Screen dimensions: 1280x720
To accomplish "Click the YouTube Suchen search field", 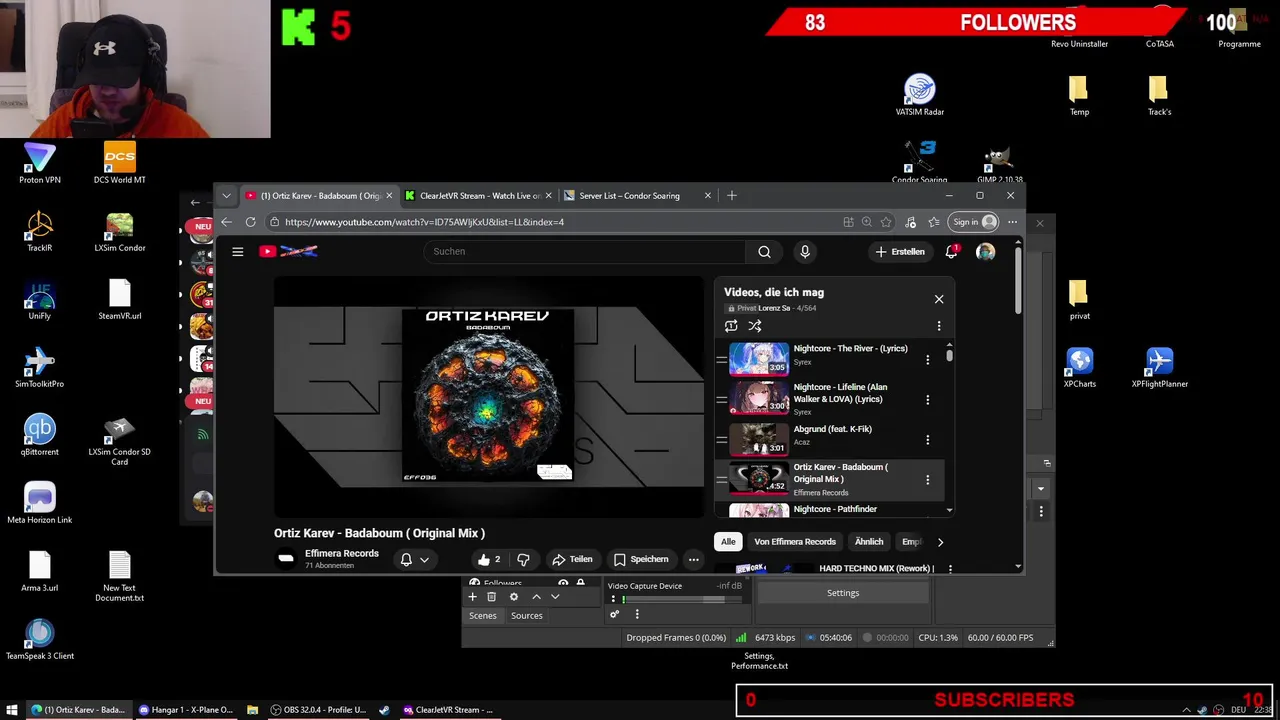I will 585,252.
